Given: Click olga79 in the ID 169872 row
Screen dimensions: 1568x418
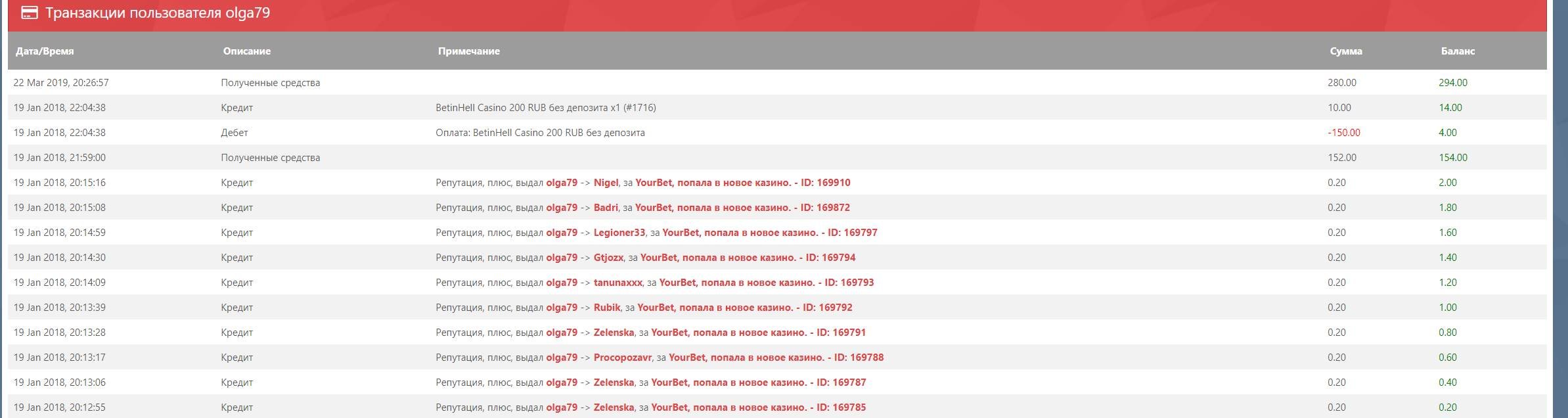Looking at the screenshot, I should click(x=561, y=208).
